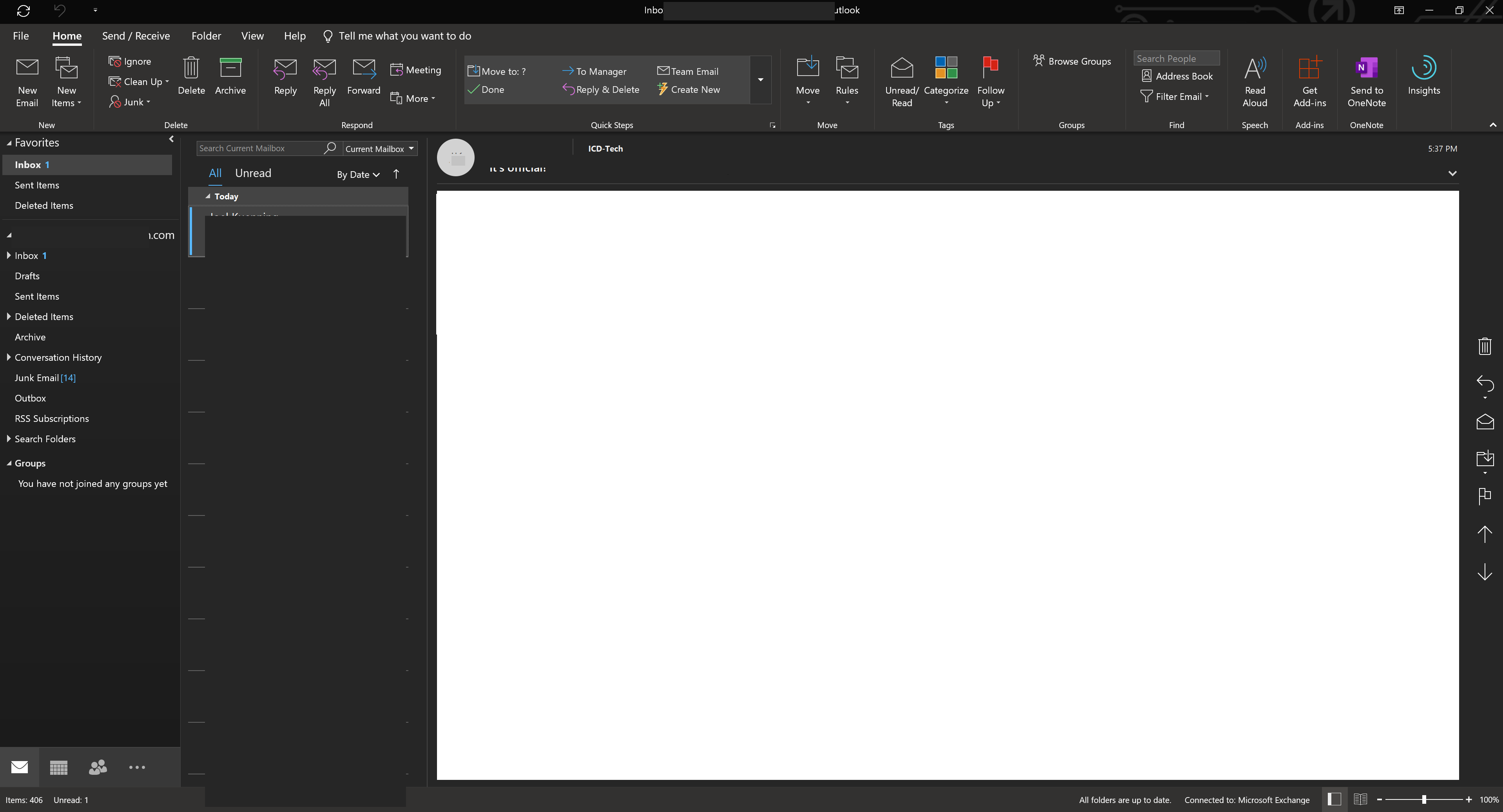
Task: Expand the Deleted Items folder tree
Action: (x=9, y=317)
